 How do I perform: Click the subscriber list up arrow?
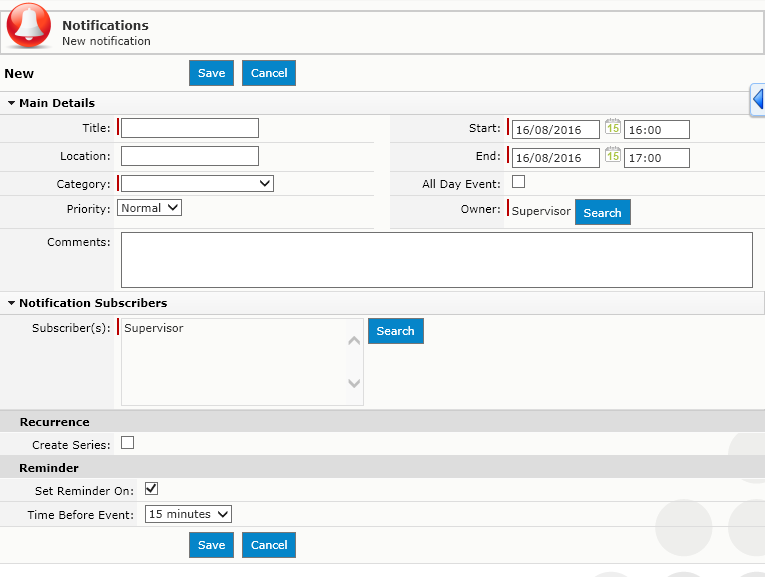[354, 341]
